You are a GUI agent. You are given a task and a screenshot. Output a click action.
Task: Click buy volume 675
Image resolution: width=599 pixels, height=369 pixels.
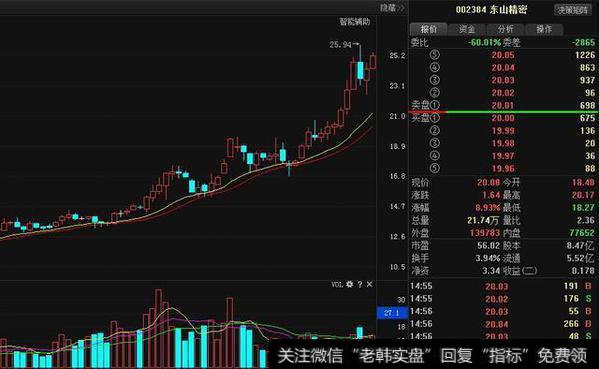[588, 118]
